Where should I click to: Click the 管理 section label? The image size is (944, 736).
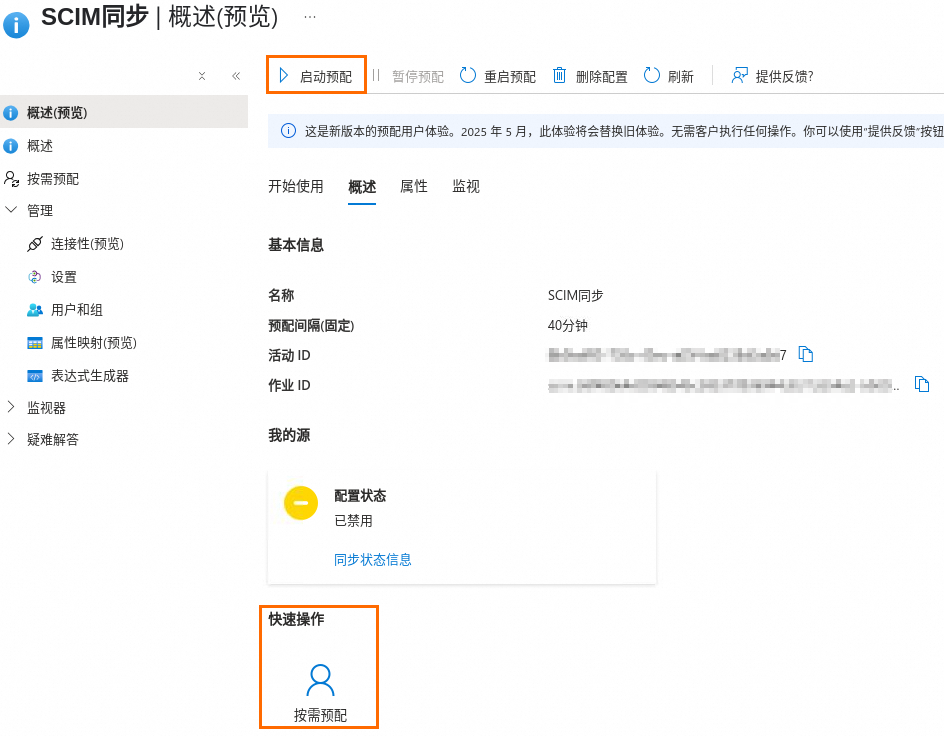tap(40, 211)
